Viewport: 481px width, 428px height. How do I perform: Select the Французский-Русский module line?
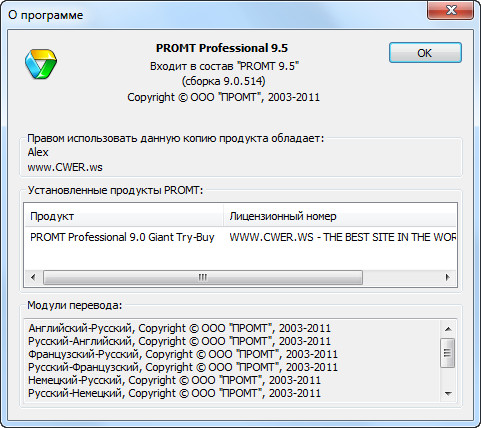(x=183, y=354)
